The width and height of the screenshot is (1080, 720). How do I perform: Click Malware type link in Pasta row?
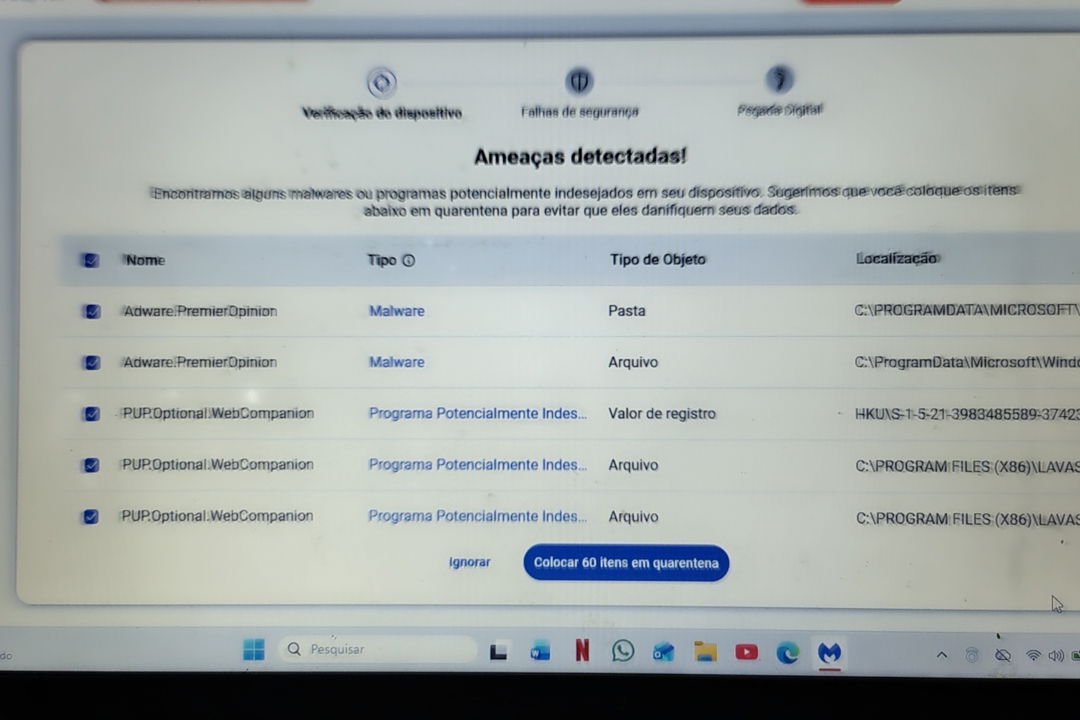(397, 311)
